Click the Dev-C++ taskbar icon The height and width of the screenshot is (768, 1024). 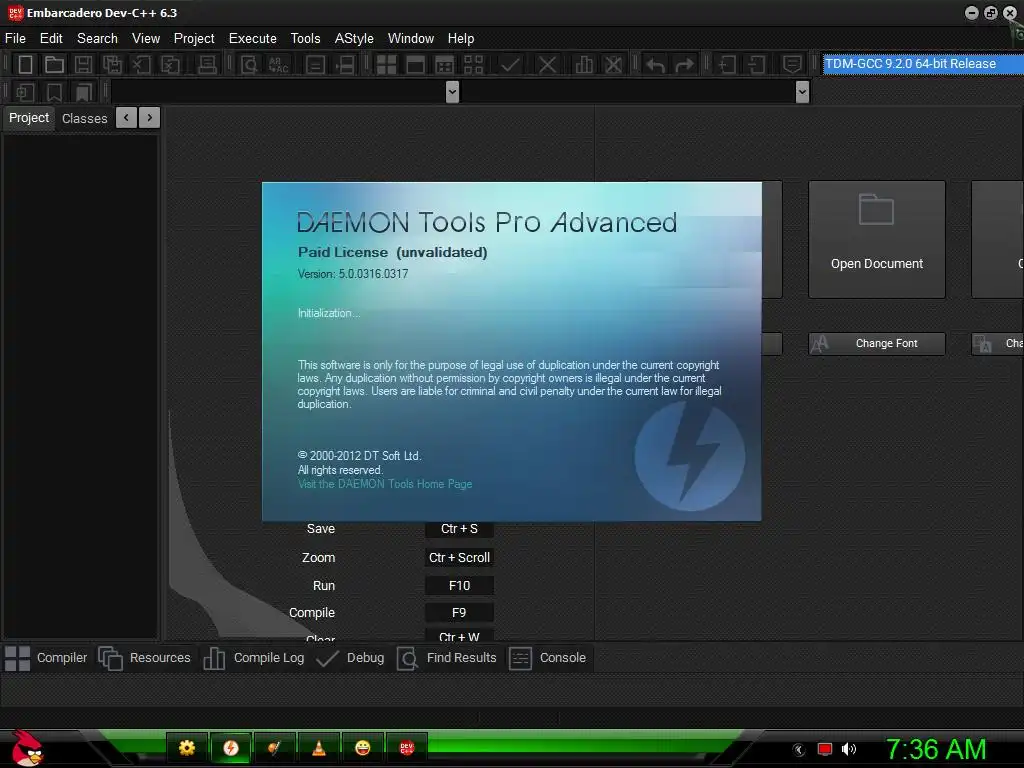coord(406,748)
